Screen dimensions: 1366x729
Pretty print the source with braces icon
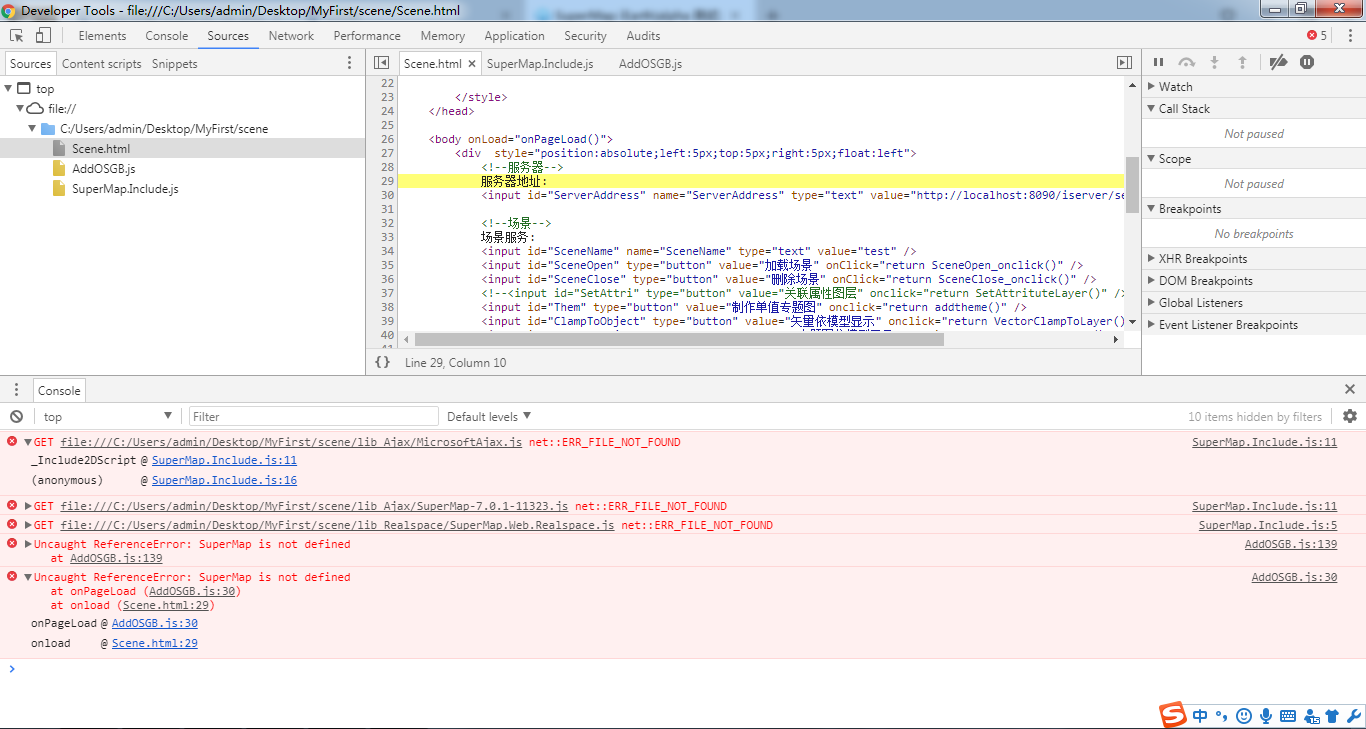(x=382, y=362)
